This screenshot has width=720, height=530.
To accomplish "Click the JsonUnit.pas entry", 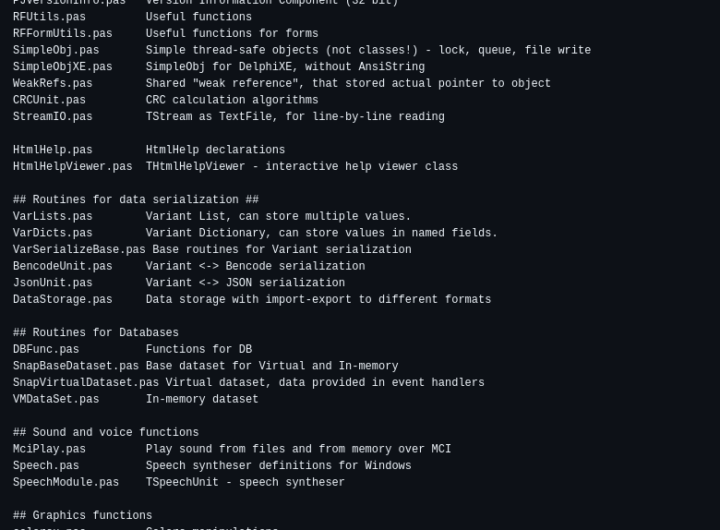I will click(x=52, y=283).
